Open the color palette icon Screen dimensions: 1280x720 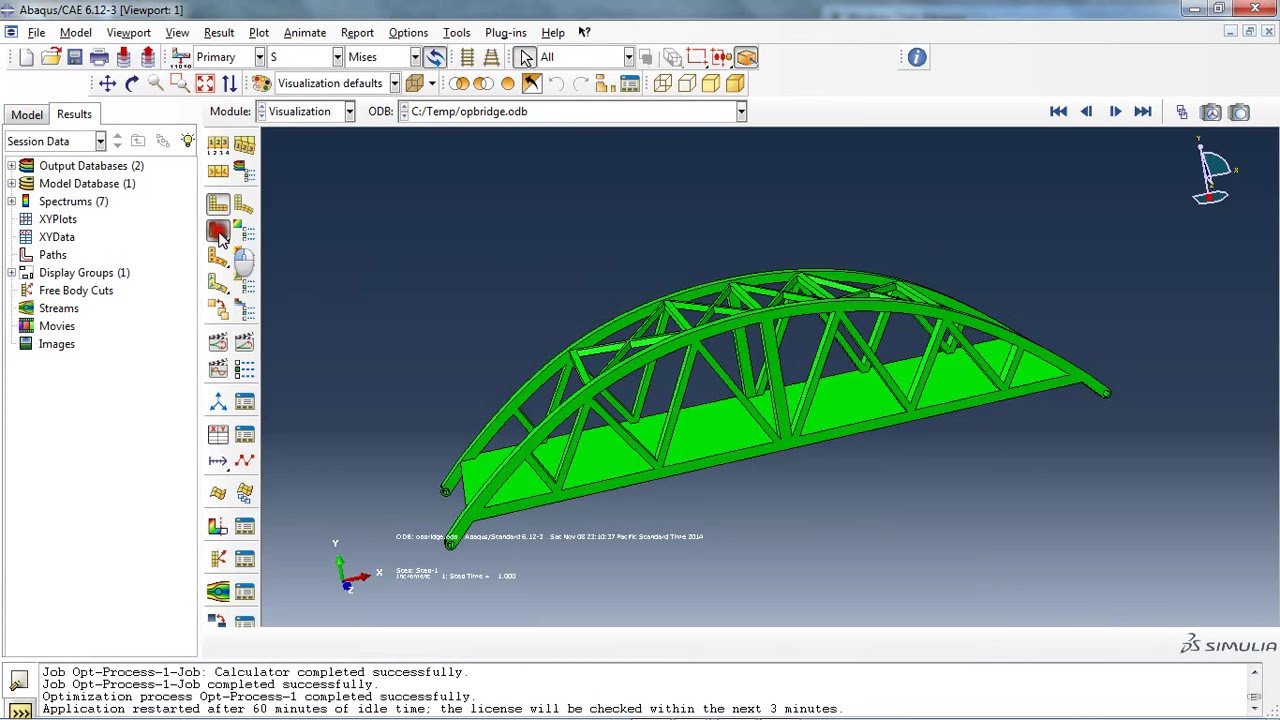260,84
